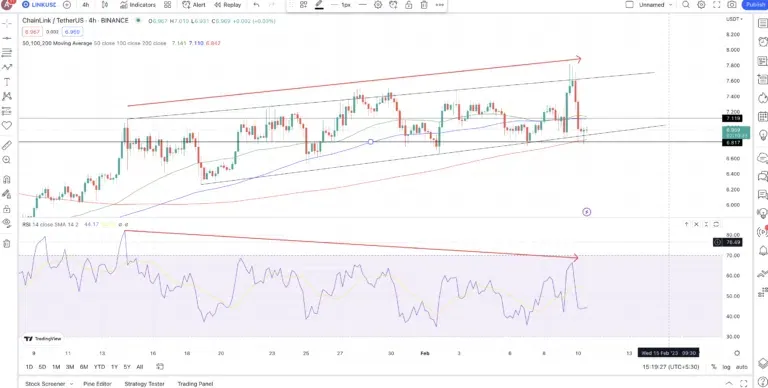Image resolution: width=768 pixels, height=388 pixels.
Task: Expand the Stock Screener dropdown
Action: click(72, 384)
